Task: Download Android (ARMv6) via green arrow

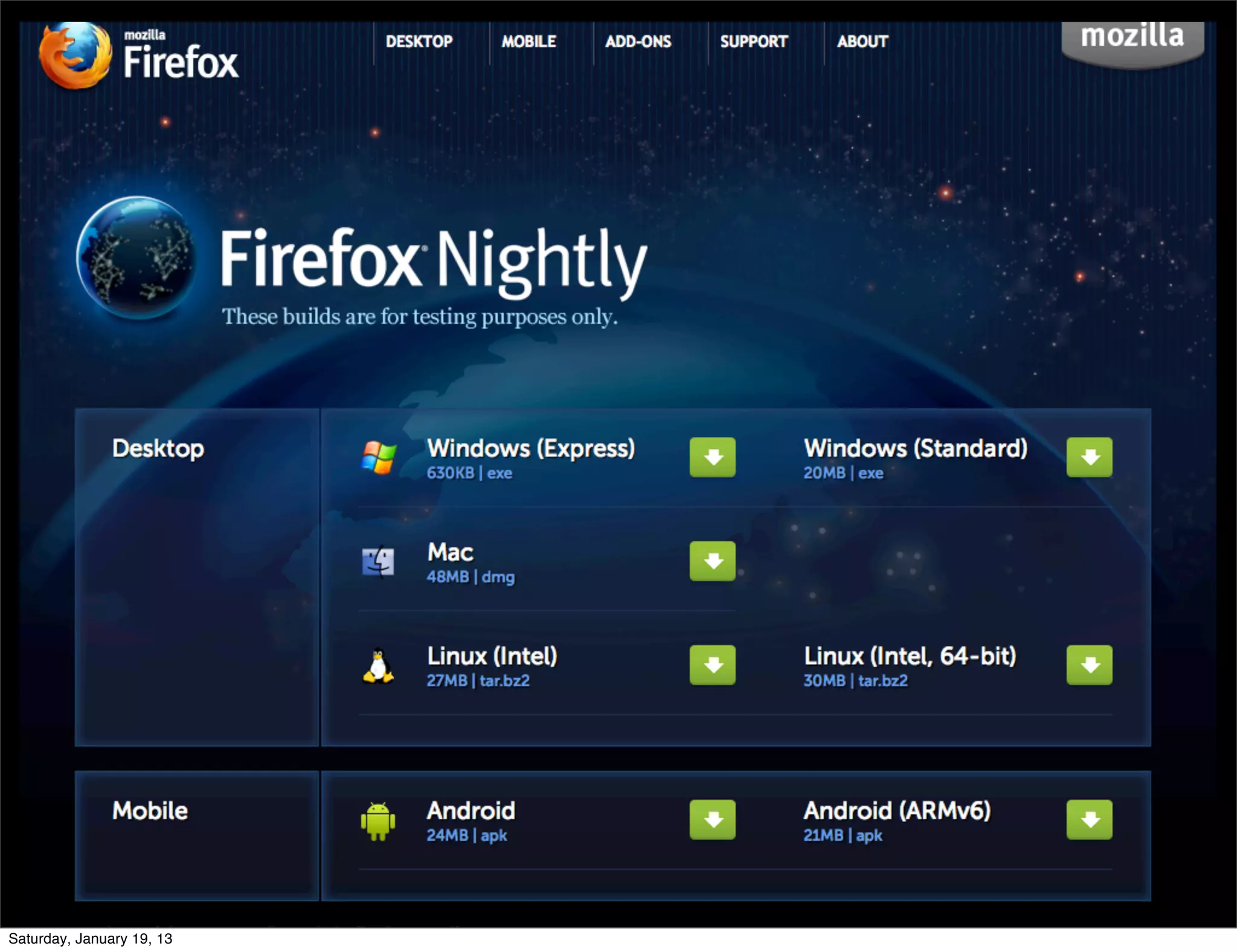Action: pos(1089,820)
